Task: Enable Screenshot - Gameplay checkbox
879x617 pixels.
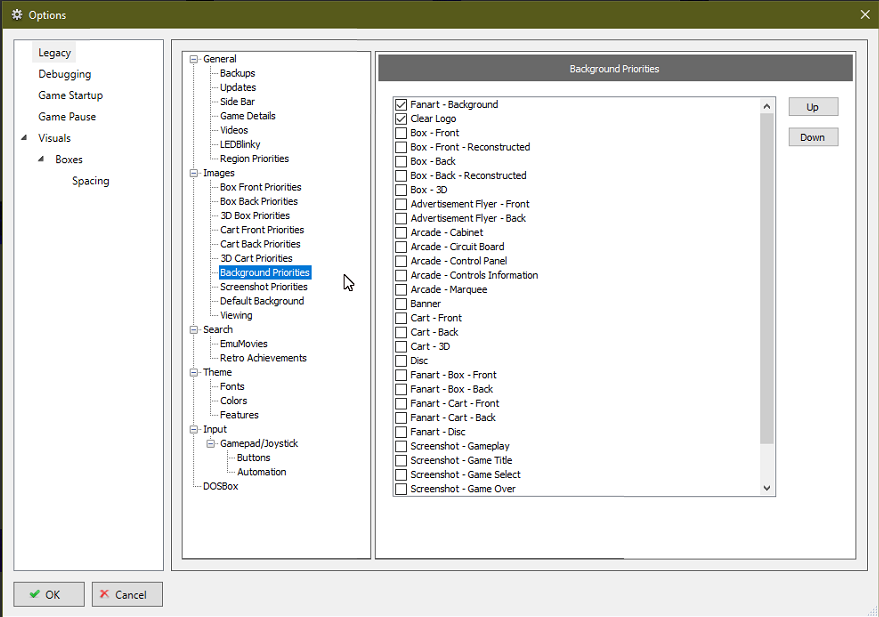Action: click(x=401, y=446)
